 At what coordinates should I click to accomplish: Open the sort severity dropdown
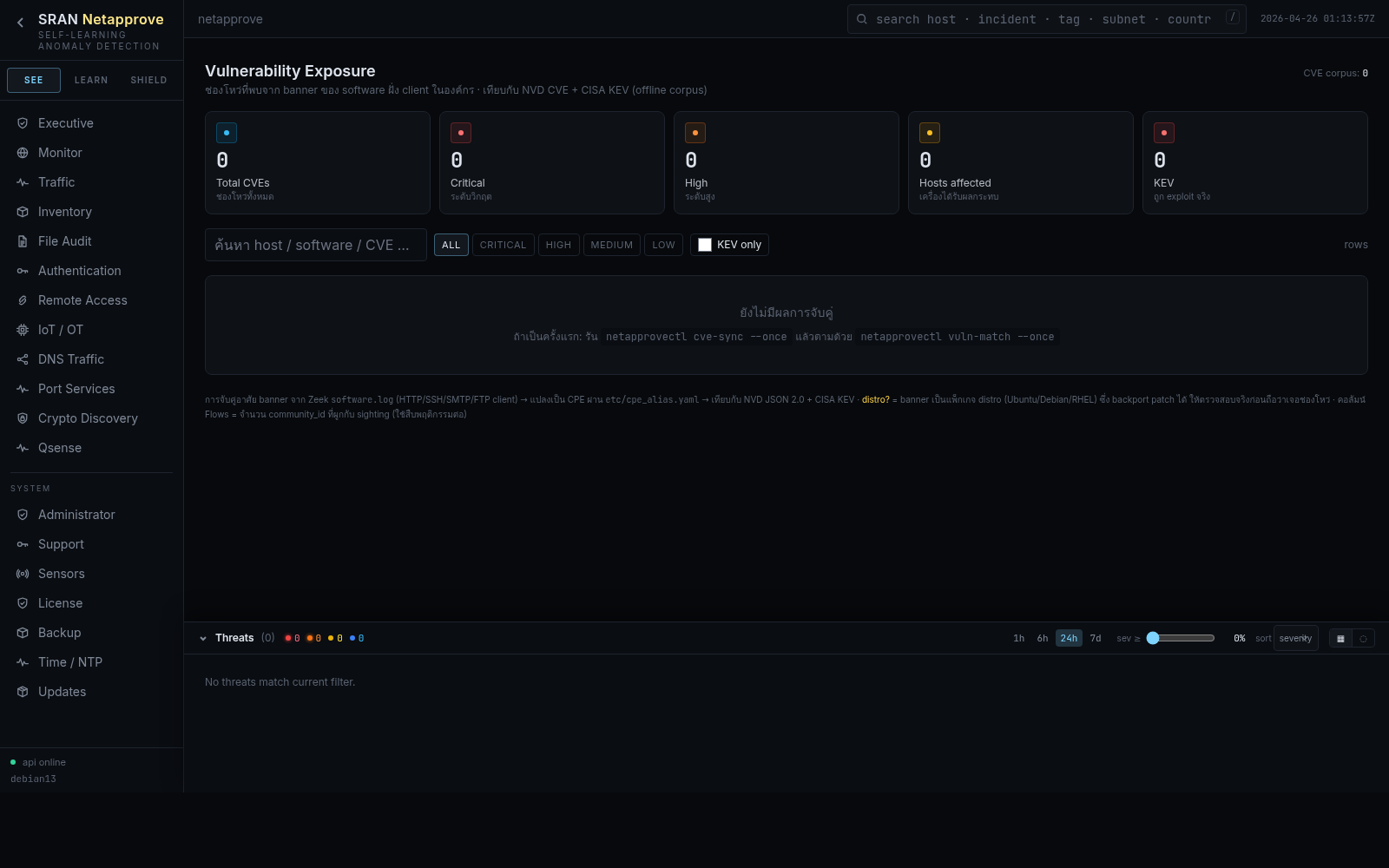pyautogui.click(x=1295, y=638)
